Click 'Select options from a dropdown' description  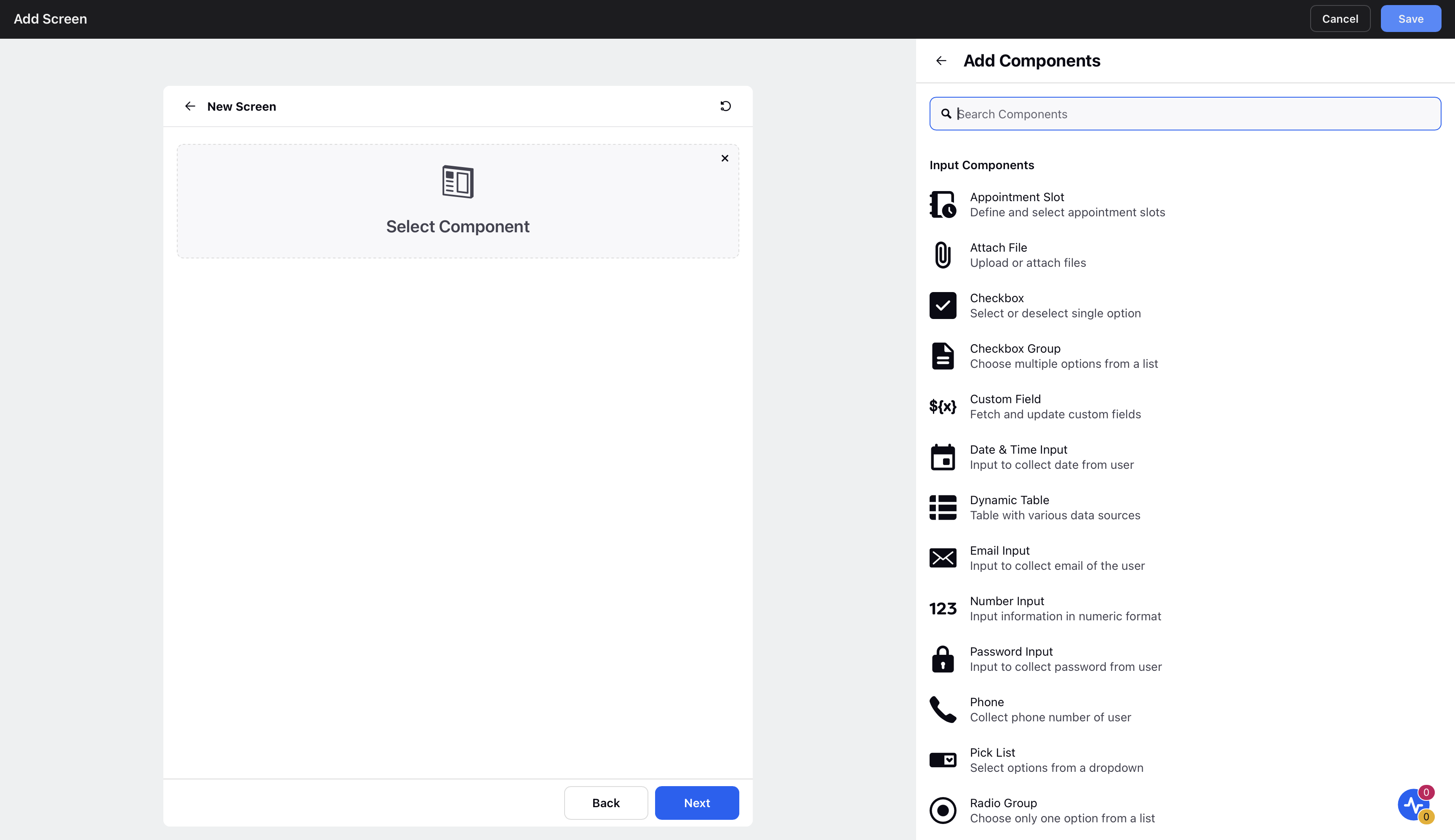pyautogui.click(x=1056, y=767)
